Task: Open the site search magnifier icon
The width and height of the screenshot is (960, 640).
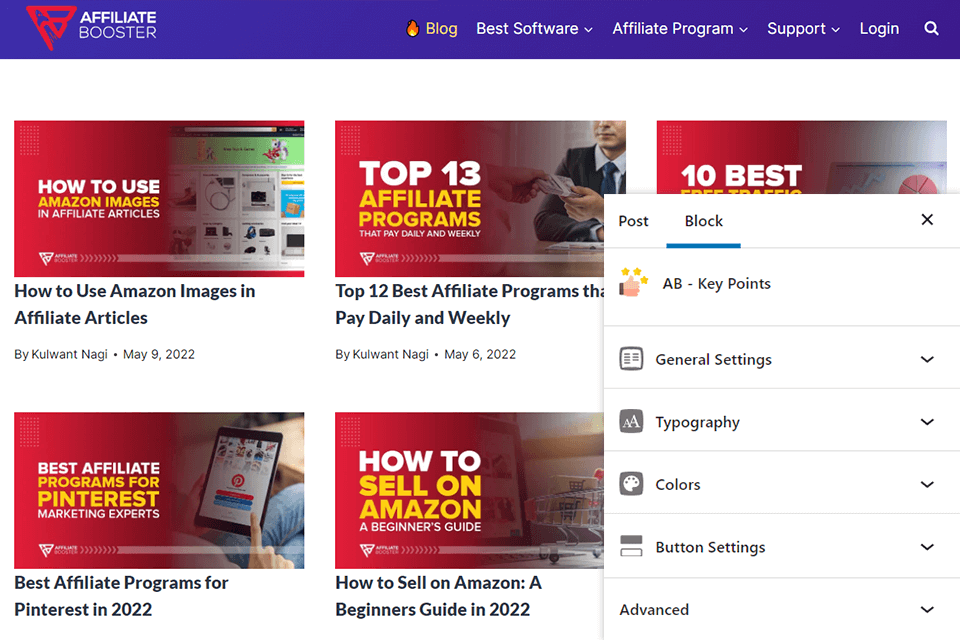Action: click(x=931, y=28)
